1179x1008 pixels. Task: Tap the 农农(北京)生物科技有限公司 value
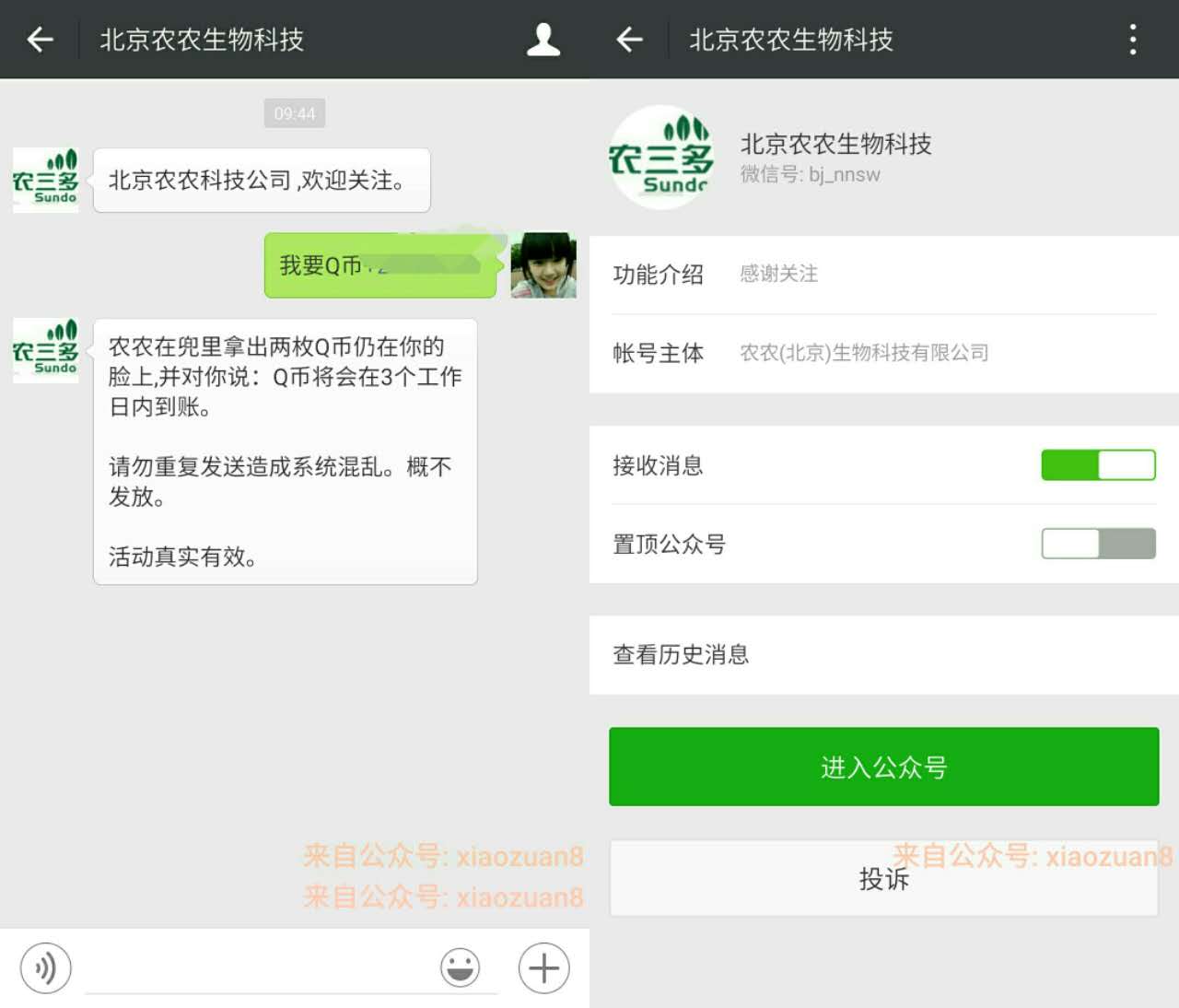(x=865, y=353)
